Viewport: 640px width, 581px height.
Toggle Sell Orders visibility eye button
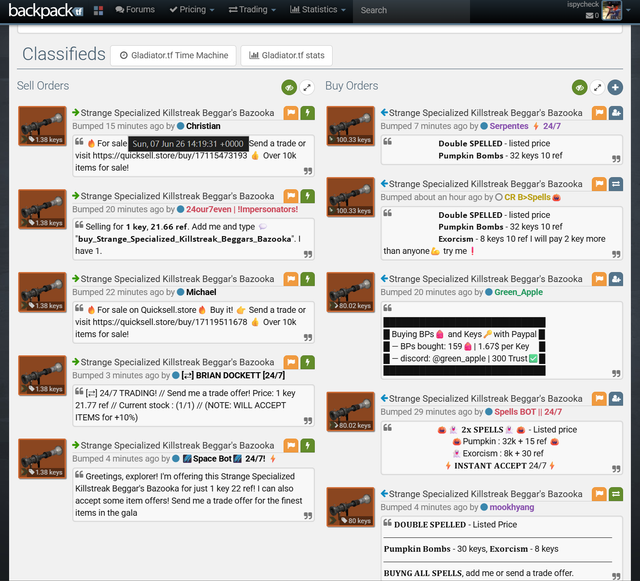click(x=289, y=87)
